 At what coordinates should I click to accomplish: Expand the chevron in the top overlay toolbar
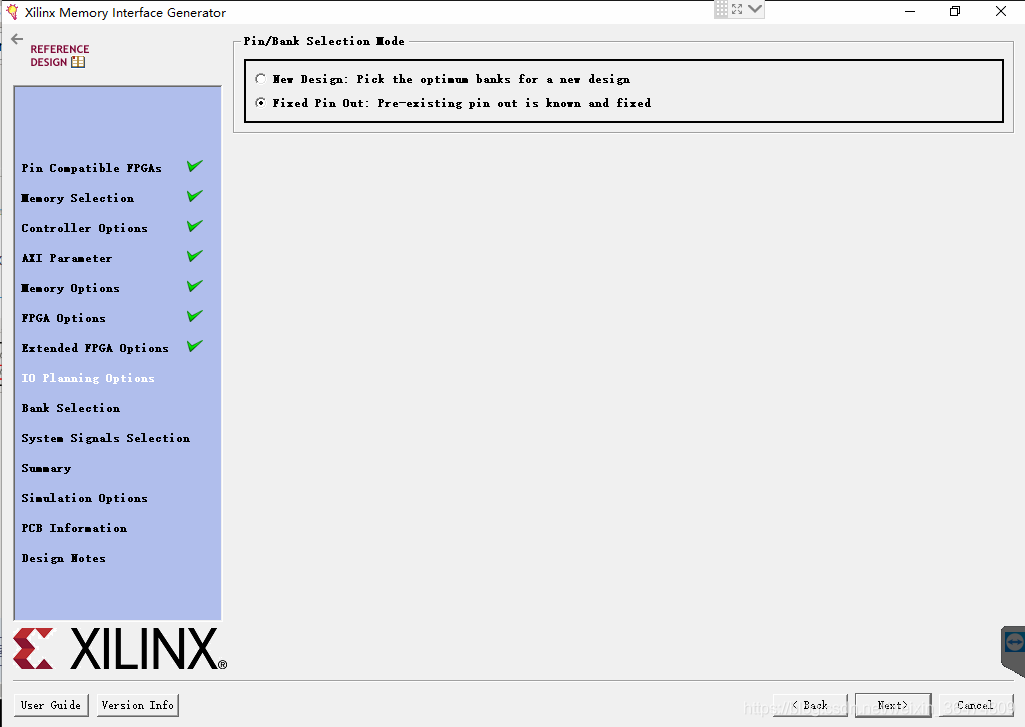tap(755, 9)
